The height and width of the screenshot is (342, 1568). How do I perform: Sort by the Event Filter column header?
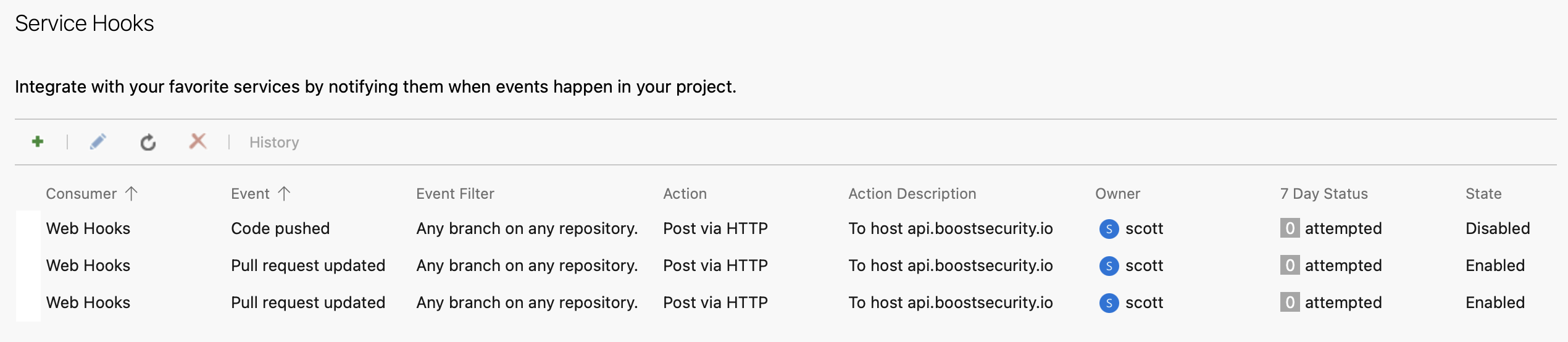click(x=455, y=194)
